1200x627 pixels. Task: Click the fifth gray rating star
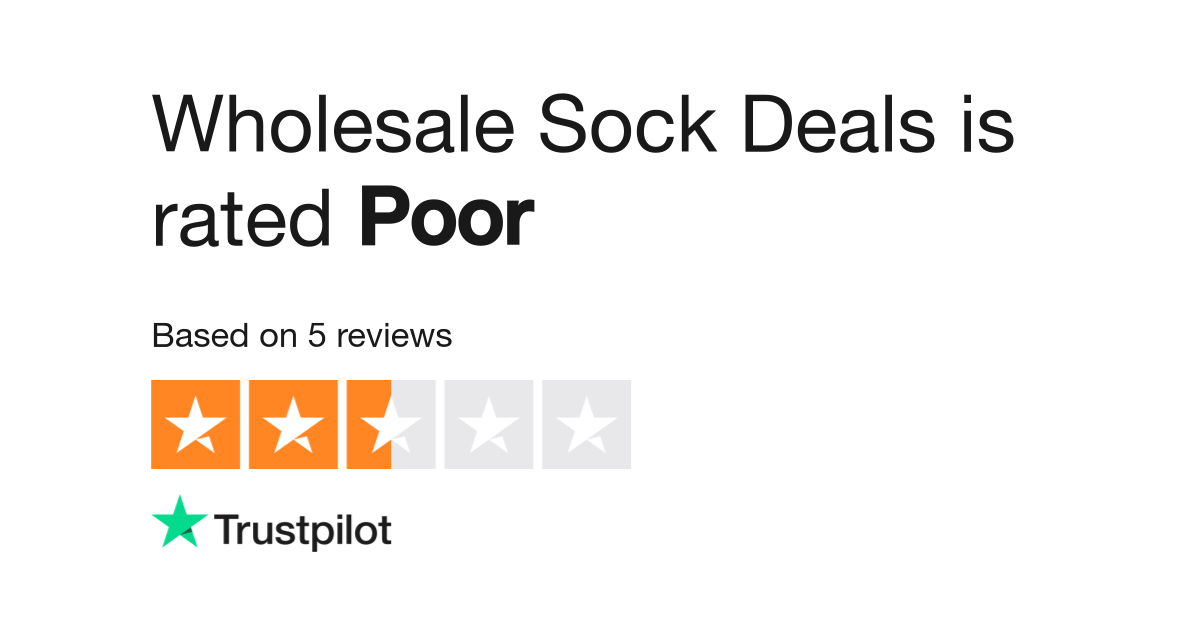click(587, 424)
